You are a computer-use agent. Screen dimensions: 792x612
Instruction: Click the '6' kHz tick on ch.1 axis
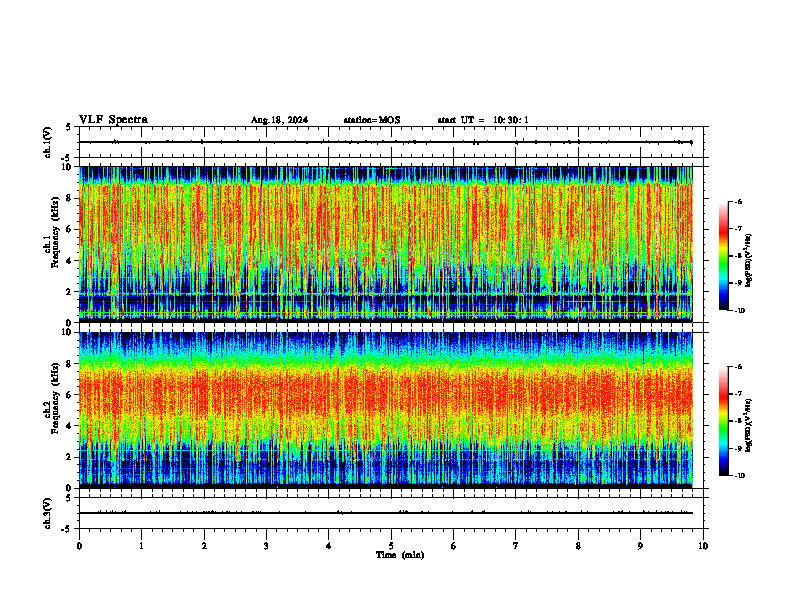[x=70, y=229]
